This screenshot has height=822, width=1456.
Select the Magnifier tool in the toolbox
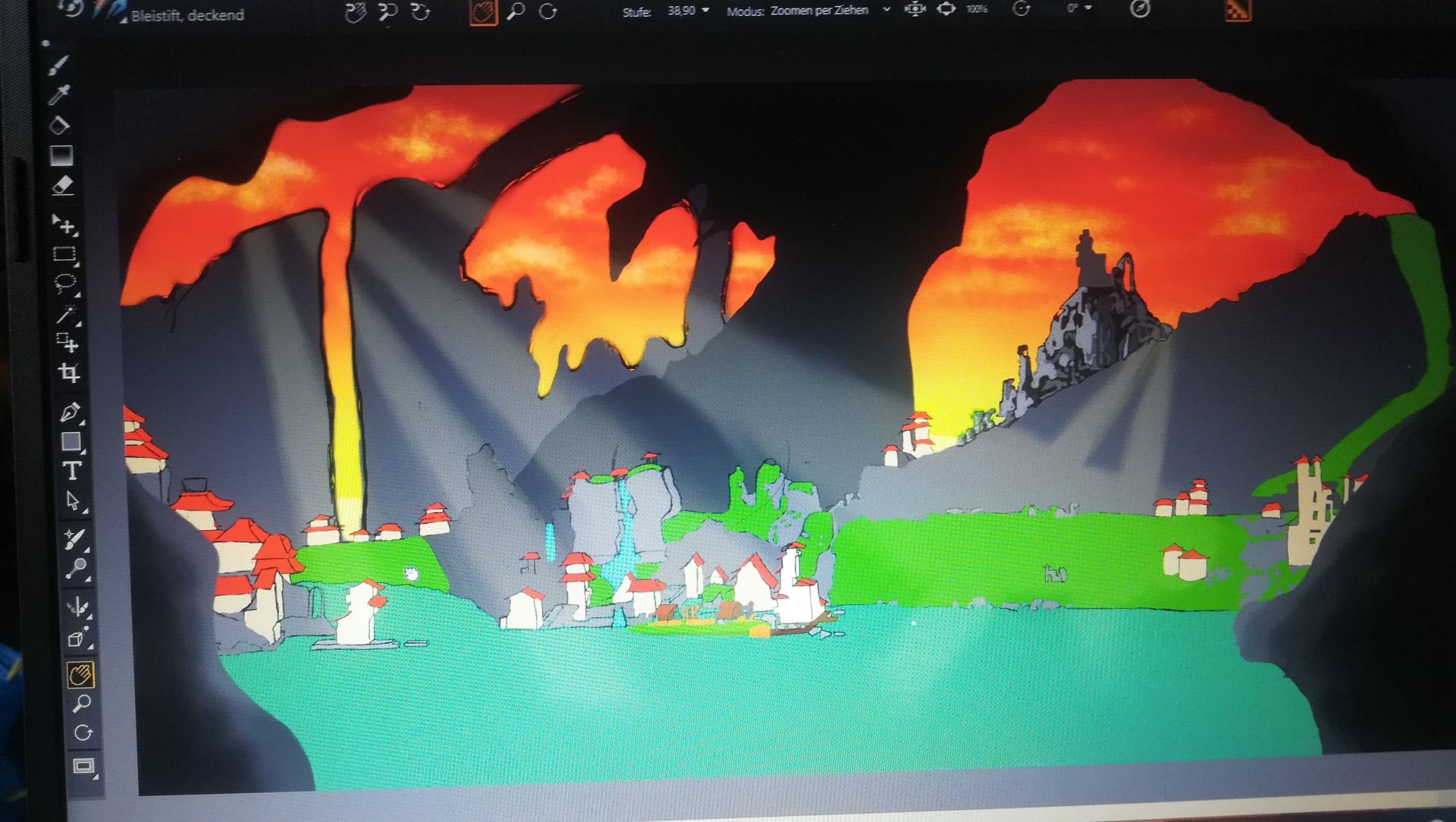point(81,704)
